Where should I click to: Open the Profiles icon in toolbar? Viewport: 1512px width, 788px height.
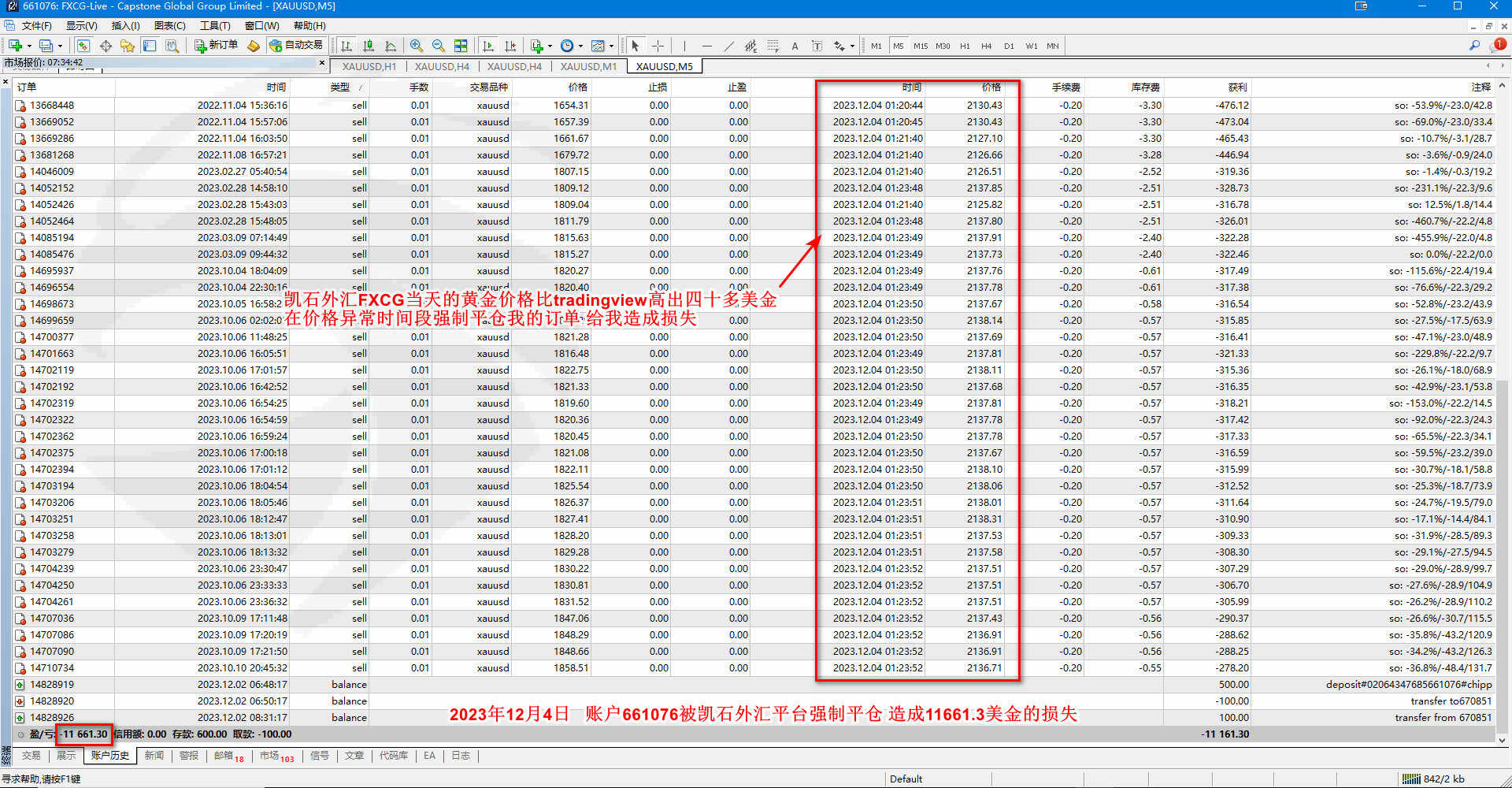pos(46,46)
